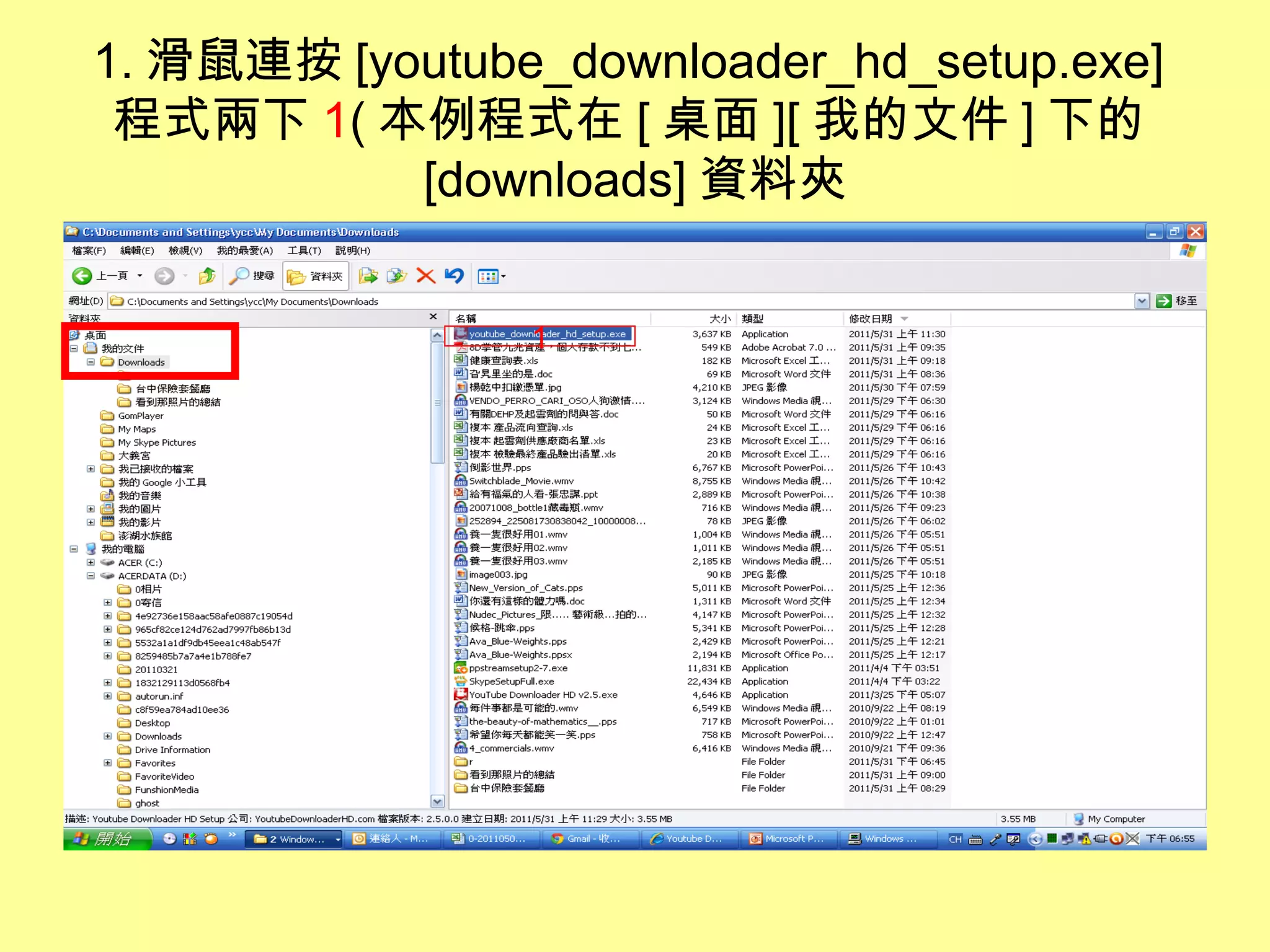Select the 我的音樂 folder in tree
Image resolution: width=1270 pixels, height=952 pixels.
tap(139, 496)
